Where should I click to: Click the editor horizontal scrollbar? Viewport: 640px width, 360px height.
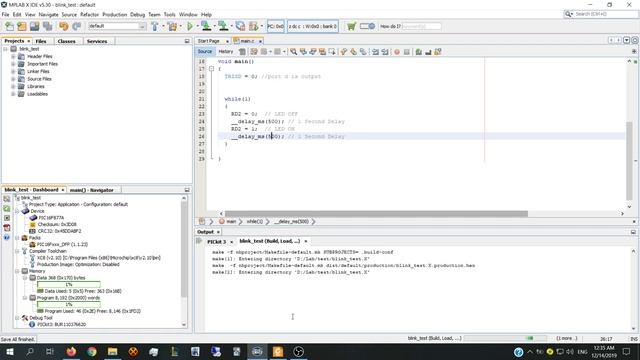[x=376, y=214]
